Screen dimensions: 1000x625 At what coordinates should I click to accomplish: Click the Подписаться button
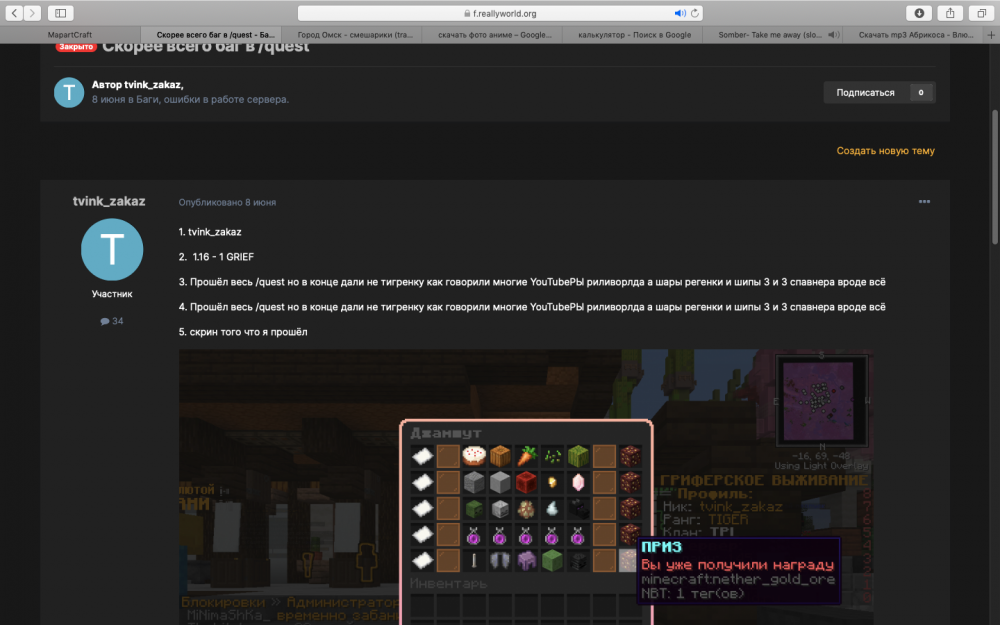tap(865, 92)
